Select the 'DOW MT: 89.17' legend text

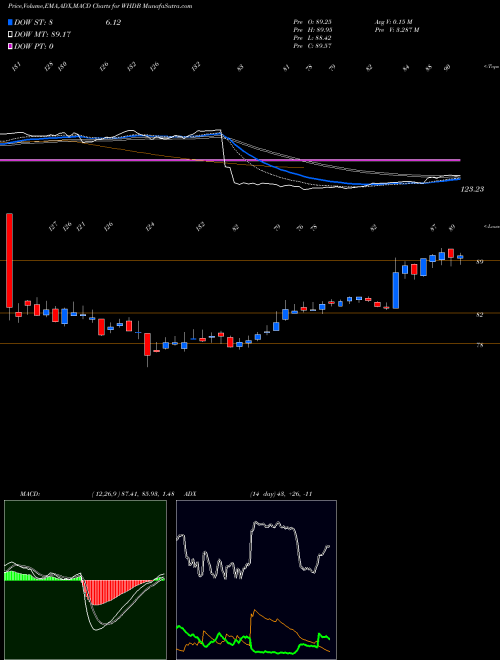click(x=42, y=35)
